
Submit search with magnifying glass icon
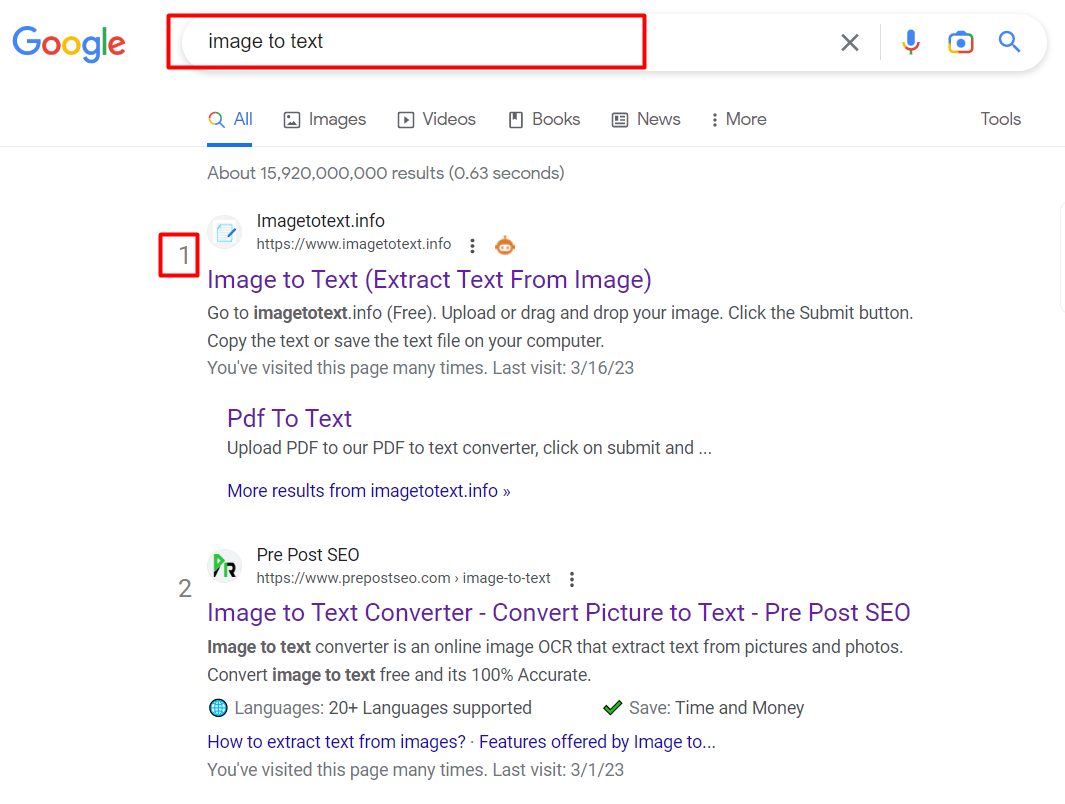tap(1009, 42)
